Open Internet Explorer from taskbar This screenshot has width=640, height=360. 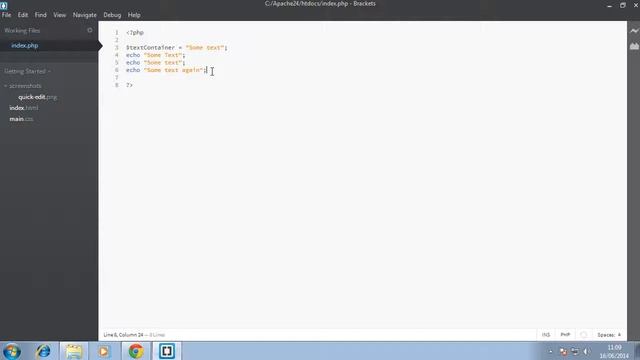pyautogui.click(x=43, y=351)
